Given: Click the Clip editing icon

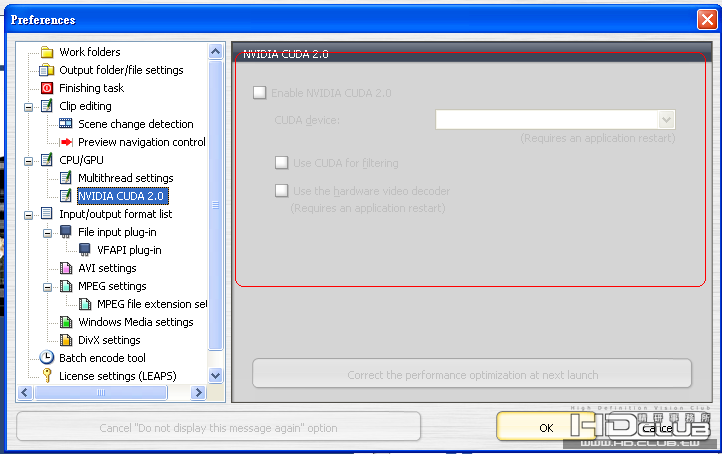Looking at the screenshot, I should click(47, 106).
